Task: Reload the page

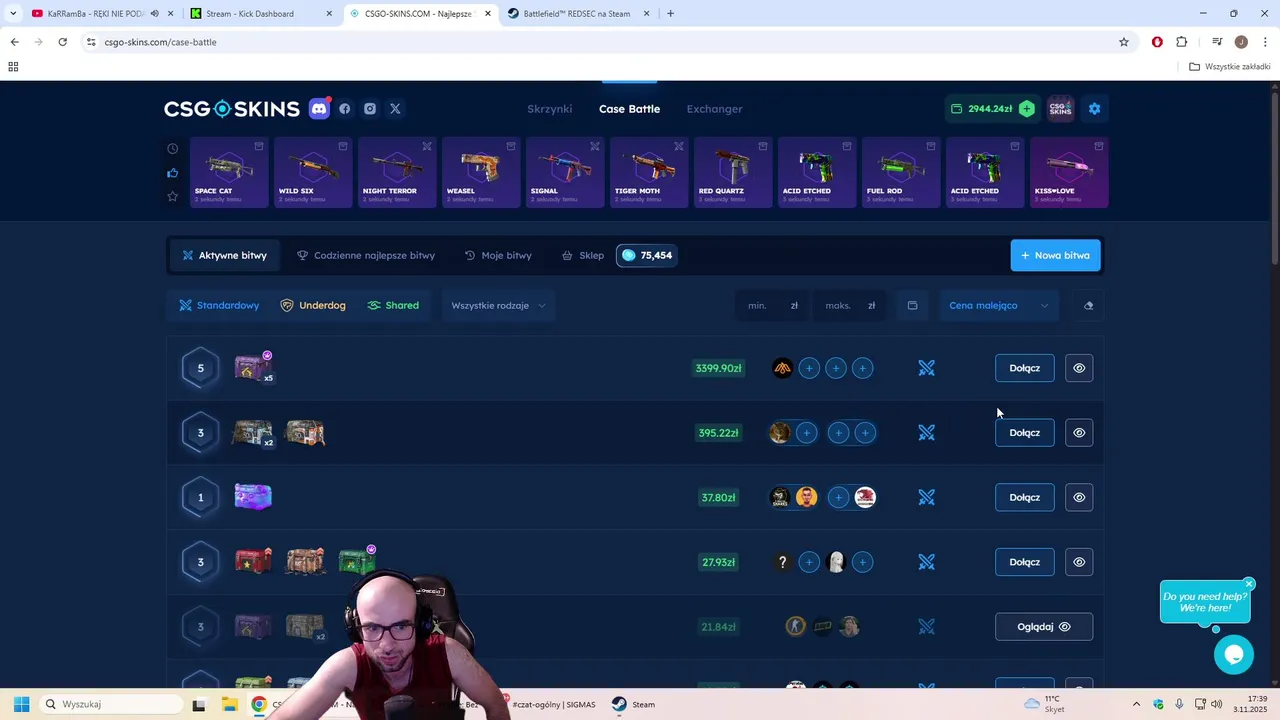Action: [x=62, y=42]
